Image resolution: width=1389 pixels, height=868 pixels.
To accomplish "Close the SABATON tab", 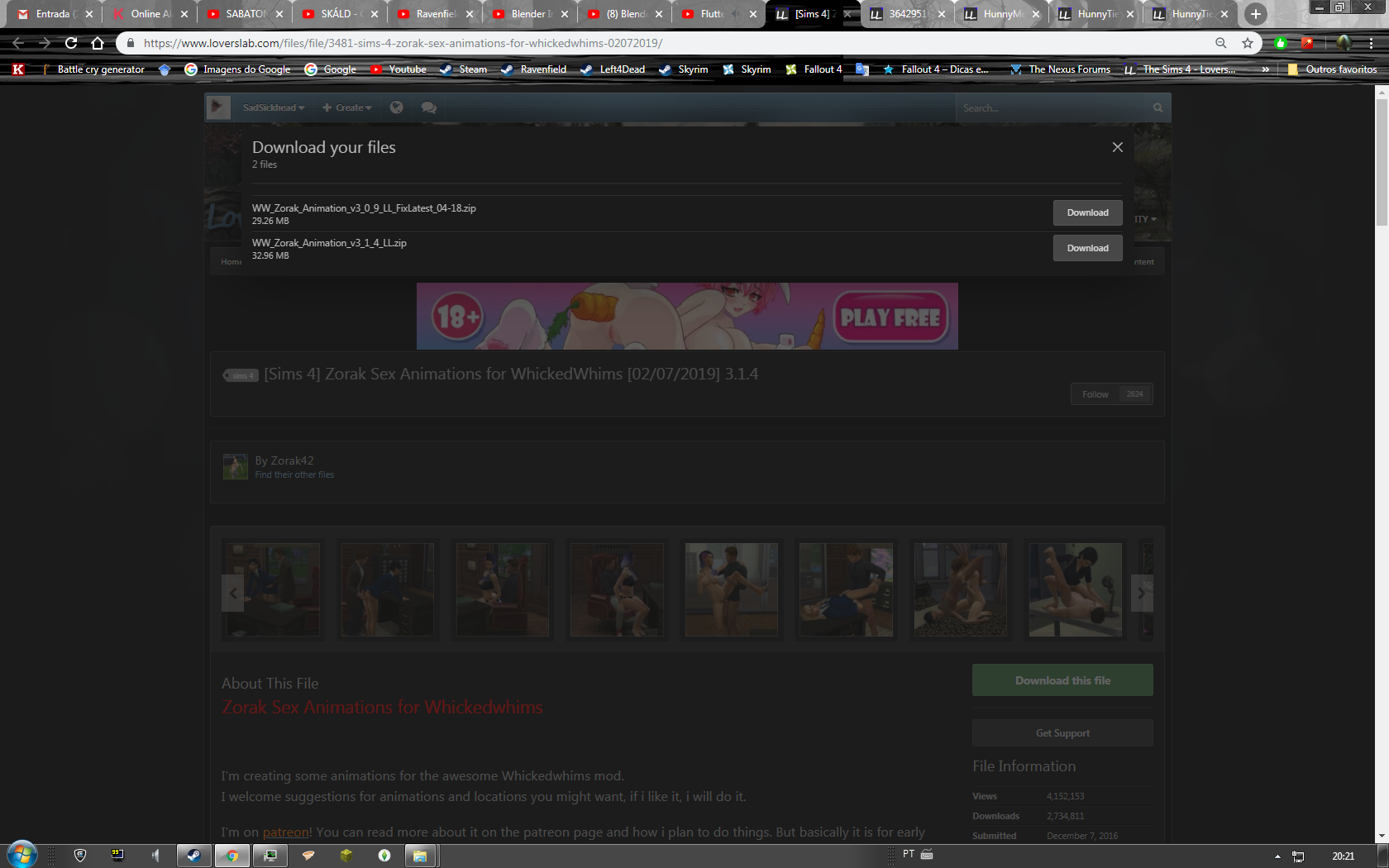I will 279,14.
